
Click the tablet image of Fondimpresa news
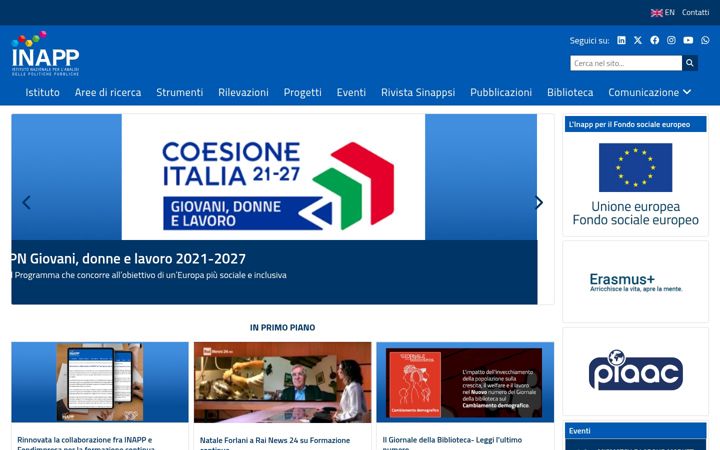click(x=100, y=382)
